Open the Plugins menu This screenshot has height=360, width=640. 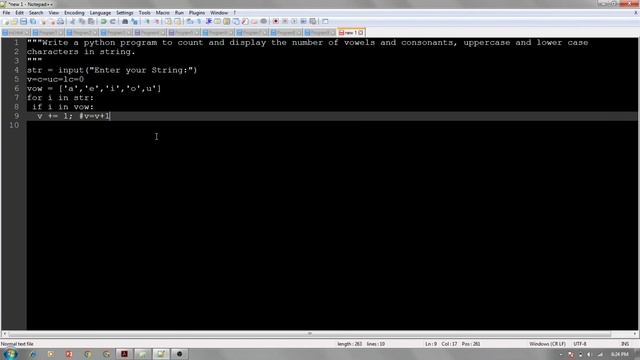pos(197,13)
